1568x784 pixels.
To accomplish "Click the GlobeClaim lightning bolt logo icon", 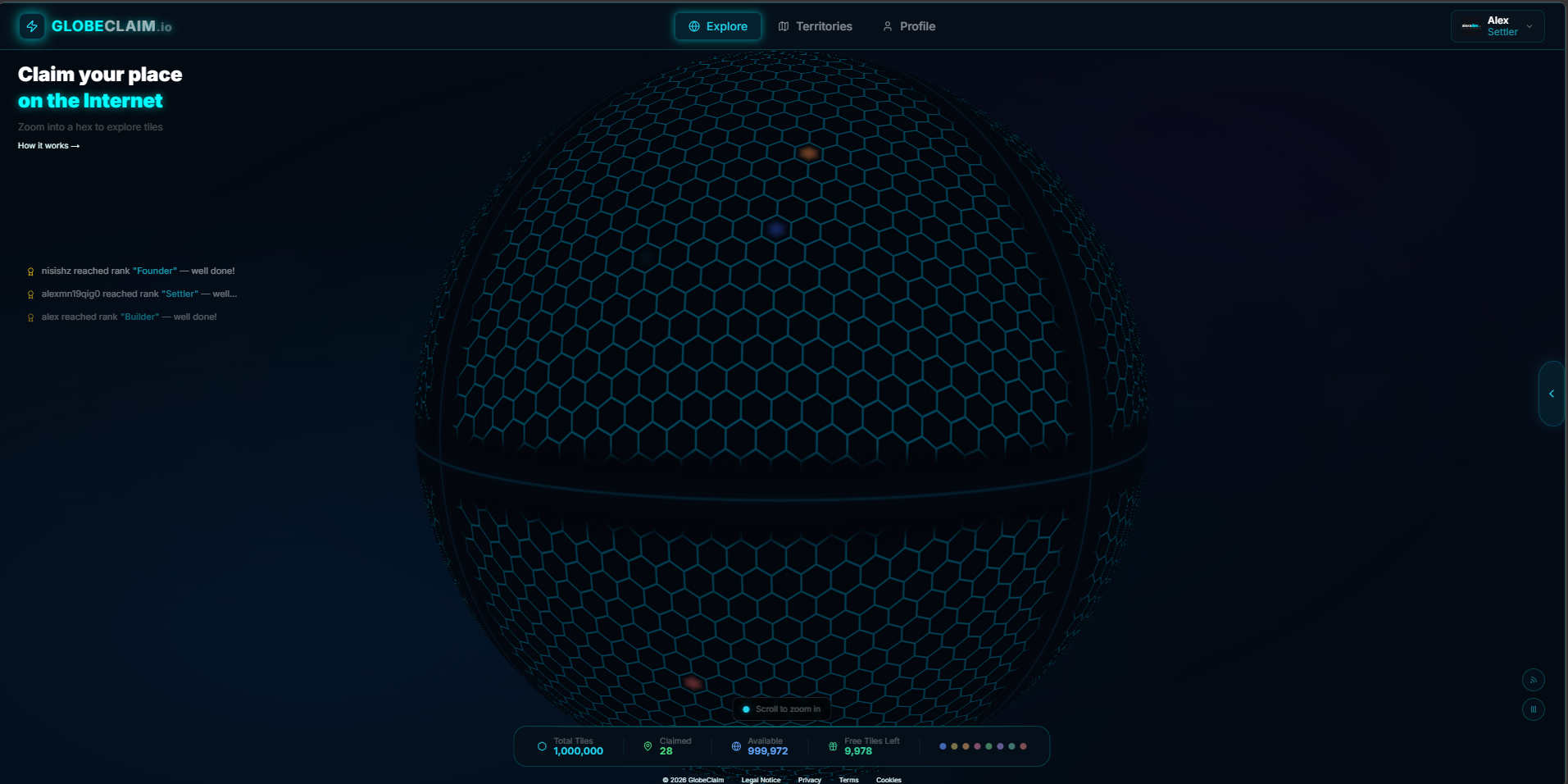I will tap(30, 25).
